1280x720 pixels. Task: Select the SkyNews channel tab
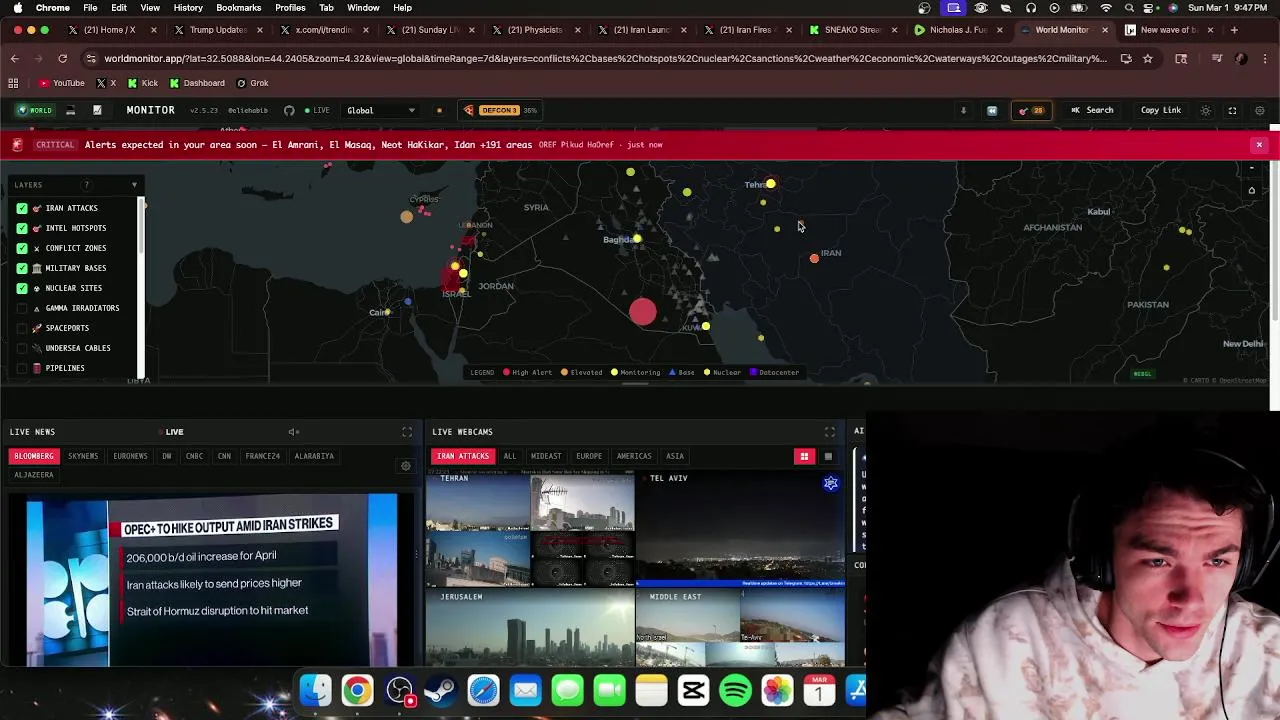pyautogui.click(x=83, y=456)
